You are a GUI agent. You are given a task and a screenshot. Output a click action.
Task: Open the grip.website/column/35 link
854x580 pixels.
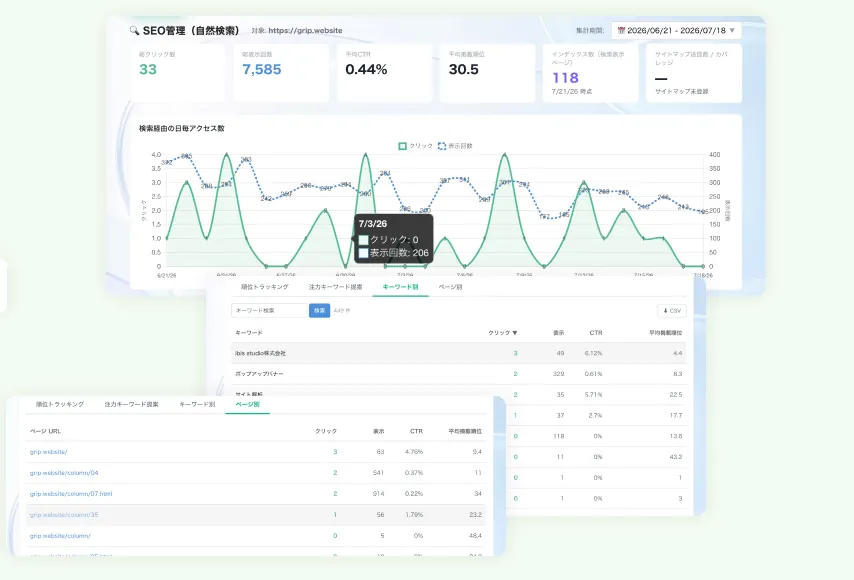coord(64,515)
